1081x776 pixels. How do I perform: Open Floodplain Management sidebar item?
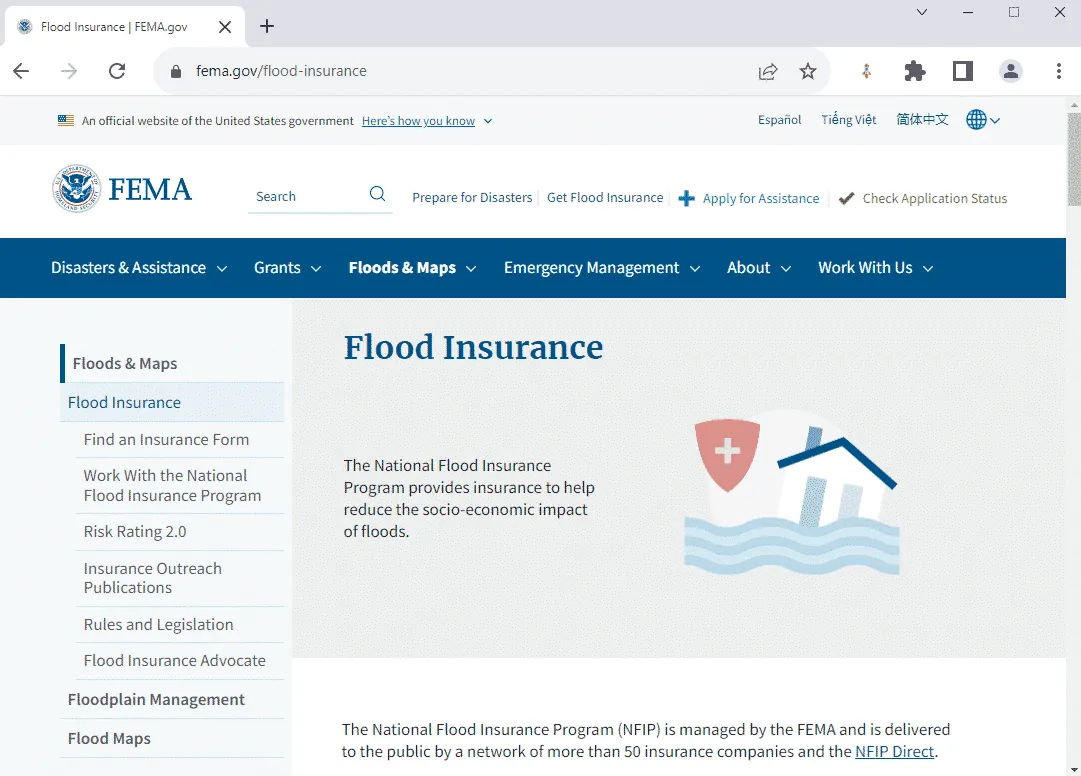point(156,700)
